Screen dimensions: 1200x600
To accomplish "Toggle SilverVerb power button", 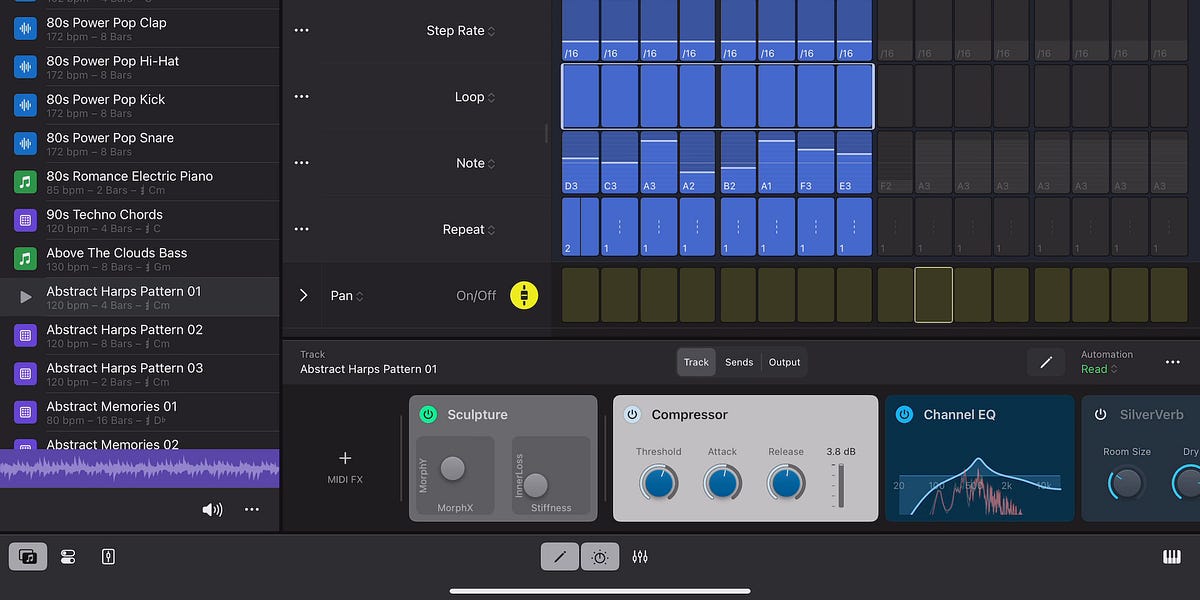I will click(x=1100, y=414).
